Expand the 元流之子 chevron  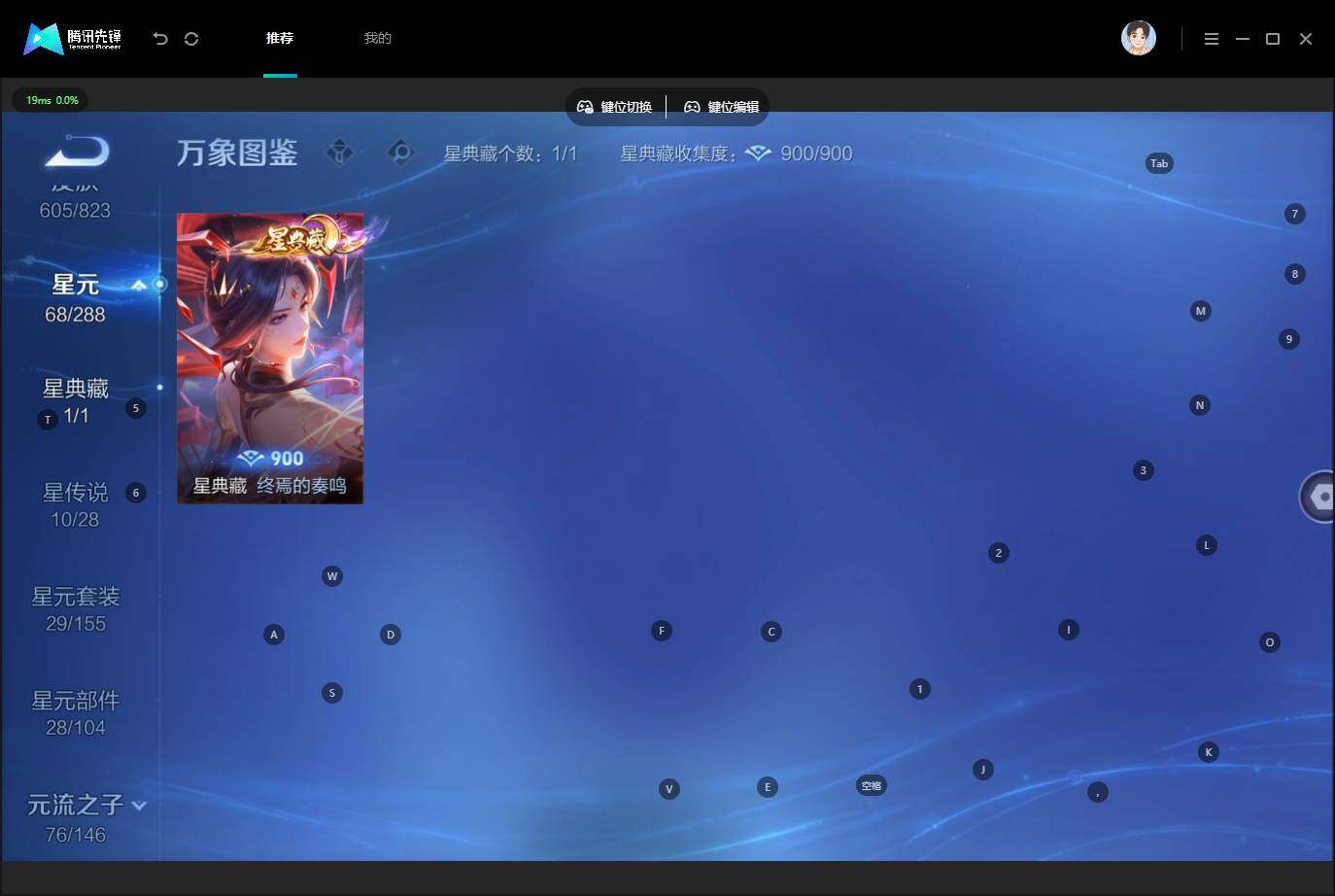[x=139, y=806]
